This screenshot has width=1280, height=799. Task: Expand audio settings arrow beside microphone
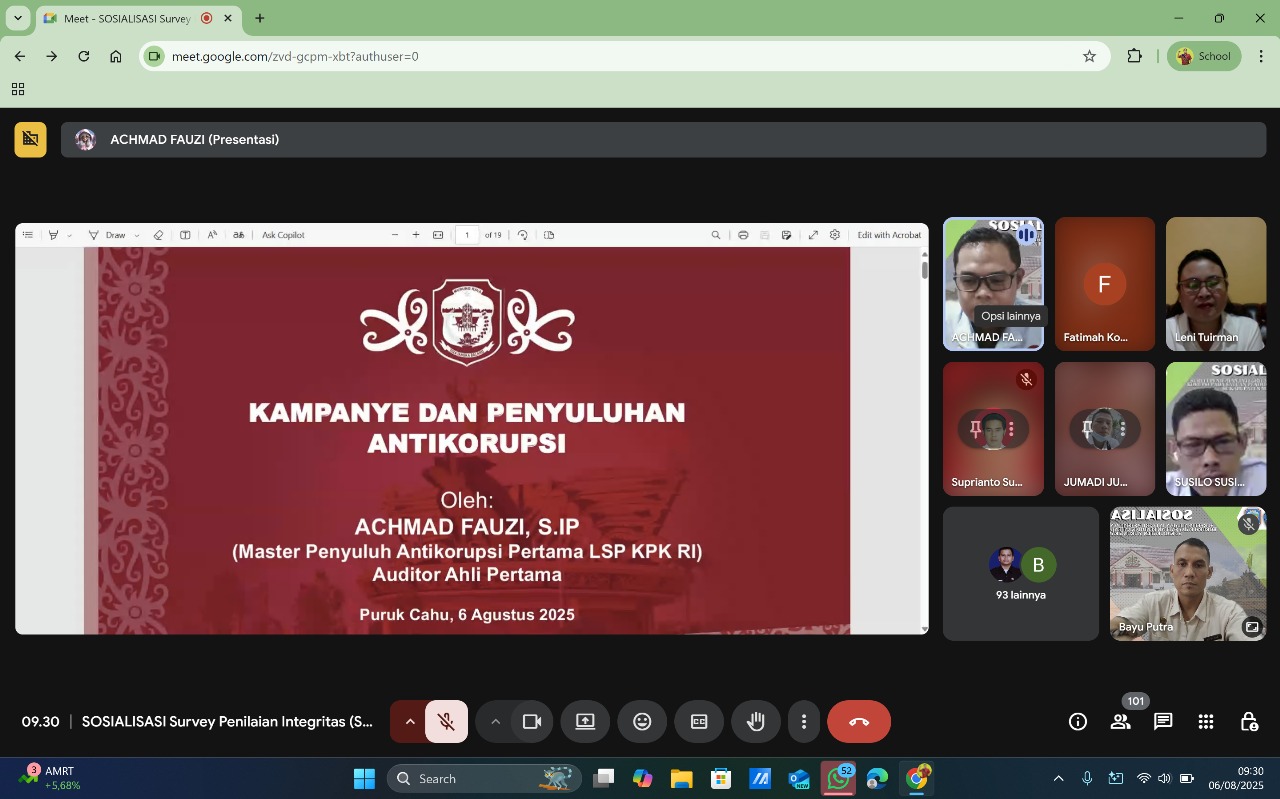tap(410, 722)
